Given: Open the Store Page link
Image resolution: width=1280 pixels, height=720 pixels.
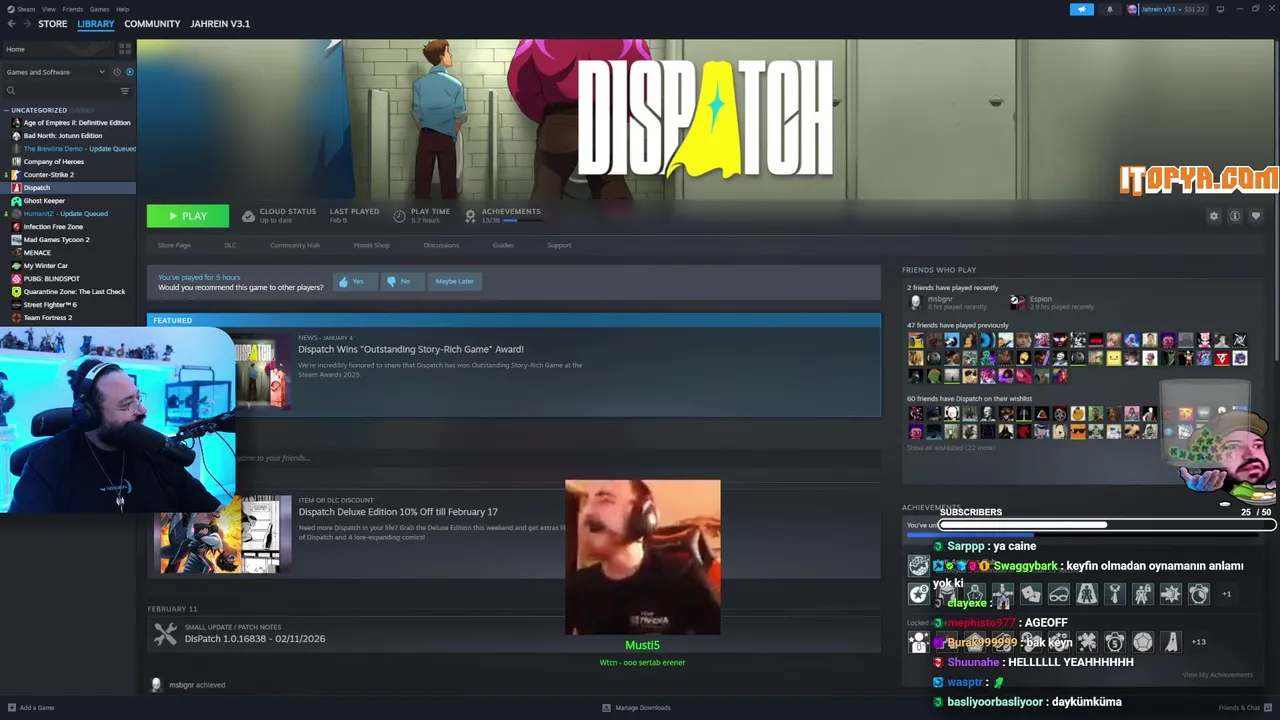Looking at the screenshot, I should (x=174, y=245).
